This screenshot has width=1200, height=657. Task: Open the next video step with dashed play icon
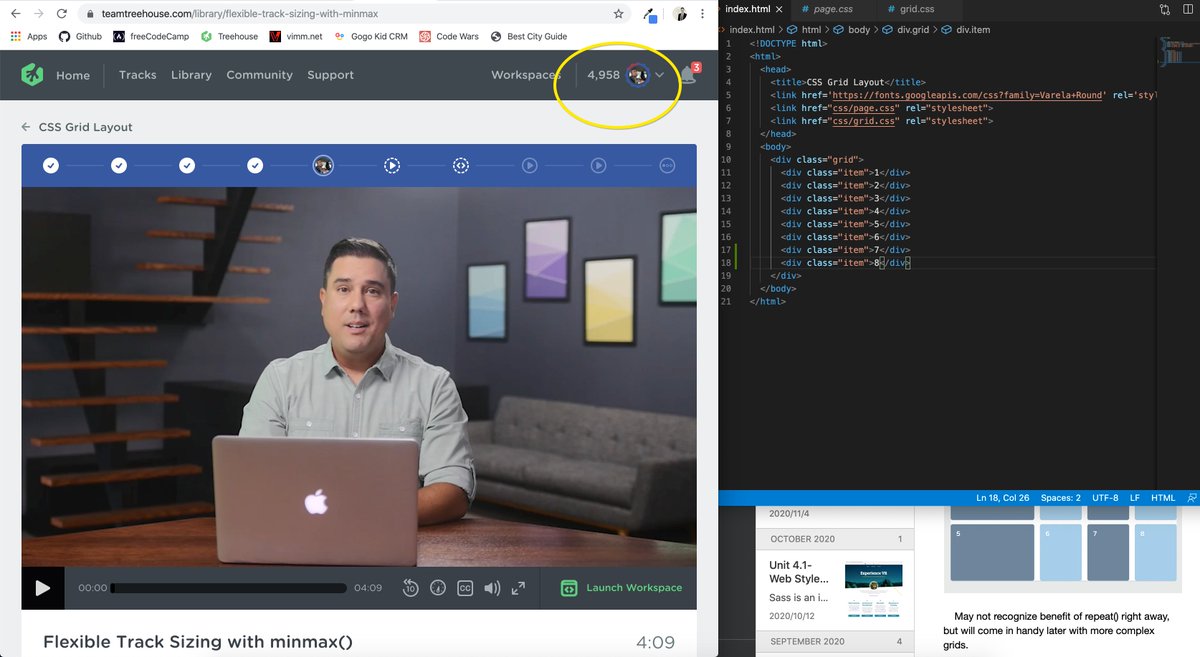click(x=392, y=165)
